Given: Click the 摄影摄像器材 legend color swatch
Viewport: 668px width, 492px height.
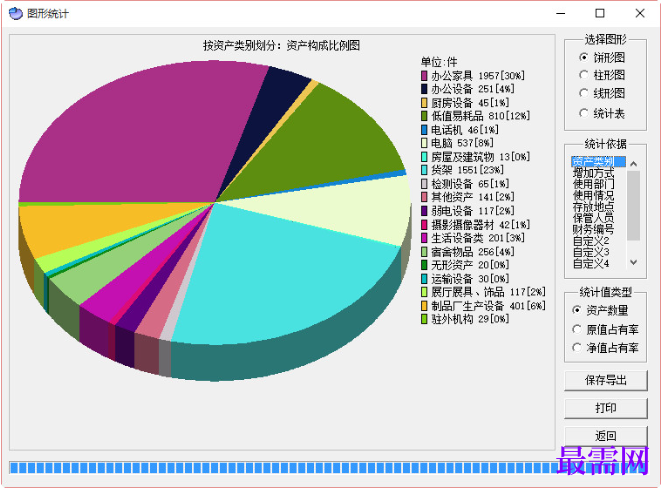Looking at the screenshot, I should 424,224.
